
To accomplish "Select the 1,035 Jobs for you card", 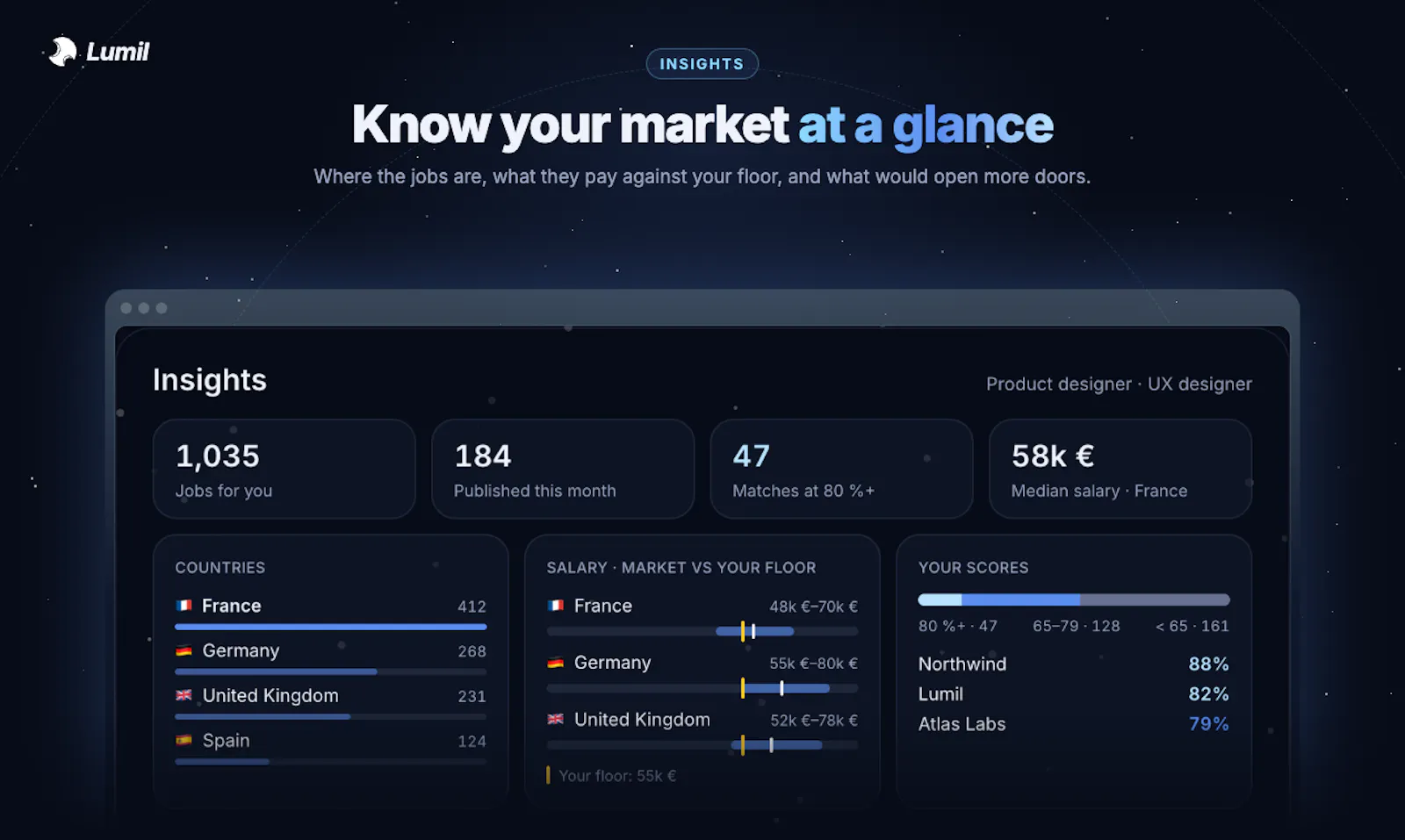I will (284, 469).
